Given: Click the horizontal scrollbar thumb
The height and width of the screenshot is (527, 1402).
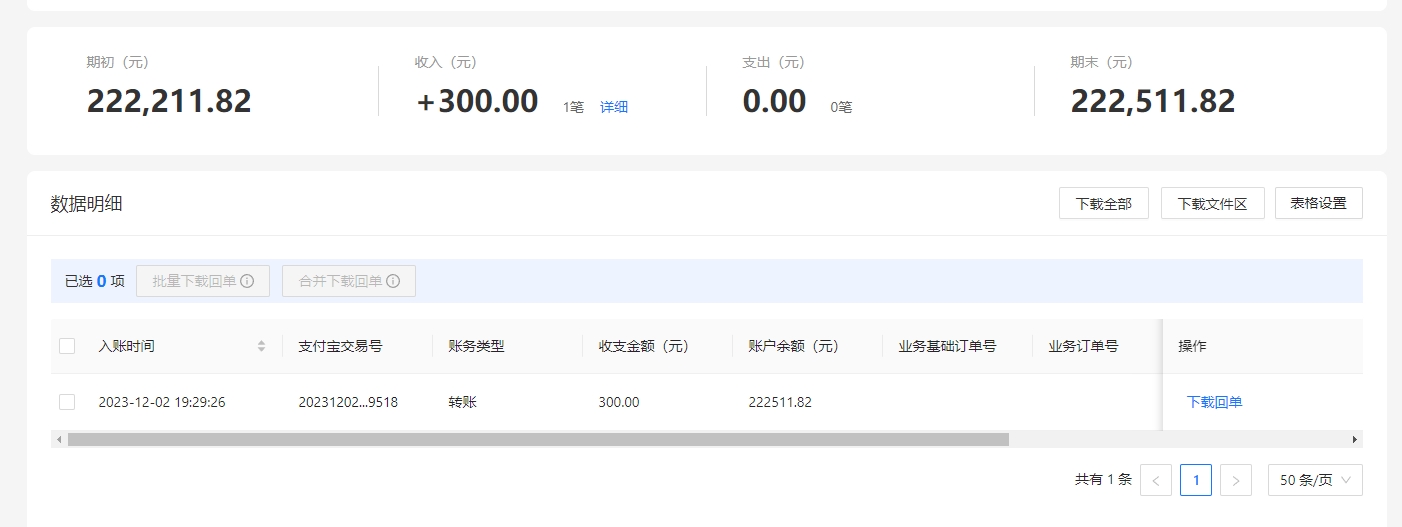Looking at the screenshot, I should click(538, 439).
